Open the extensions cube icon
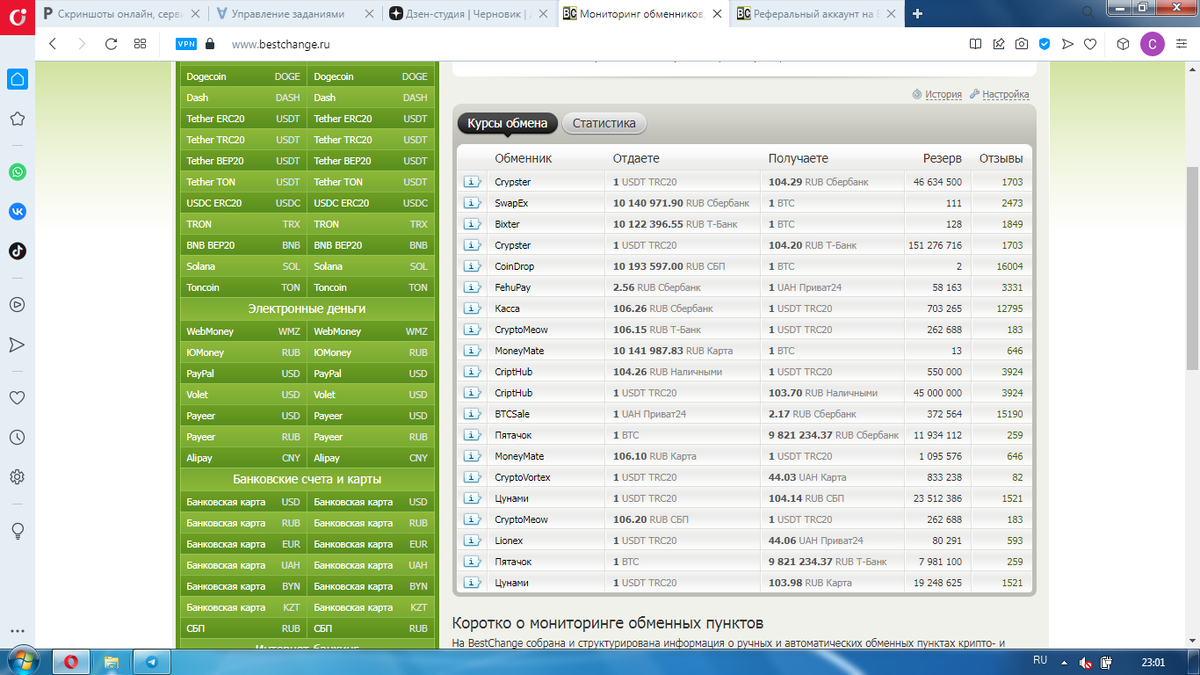Viewport: 1200px width, 675px height. [x=1123, y=44]
